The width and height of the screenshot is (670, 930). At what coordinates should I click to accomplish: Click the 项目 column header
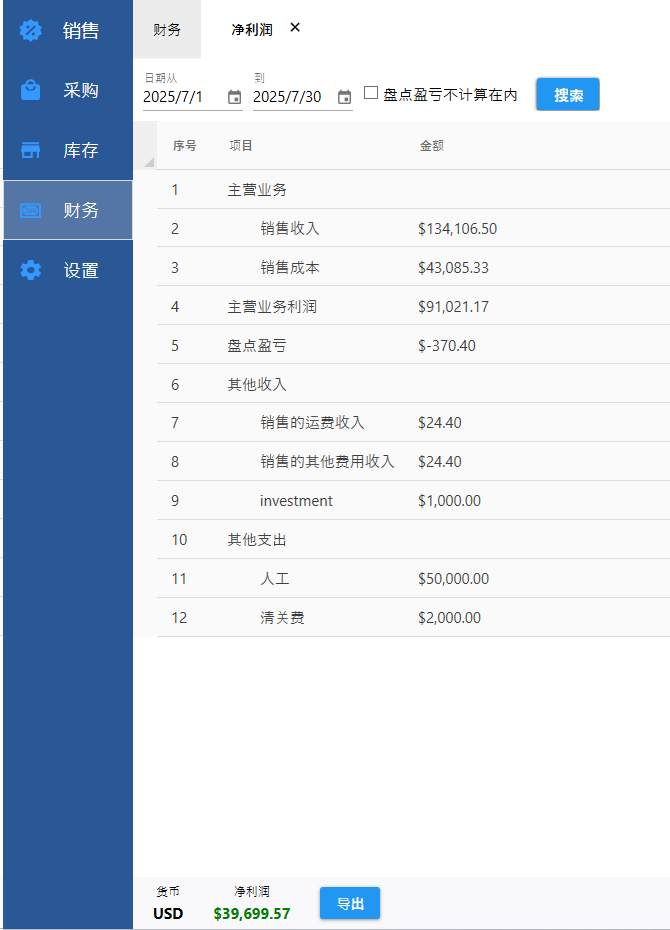pyautogui.click(x=241, y=146)
